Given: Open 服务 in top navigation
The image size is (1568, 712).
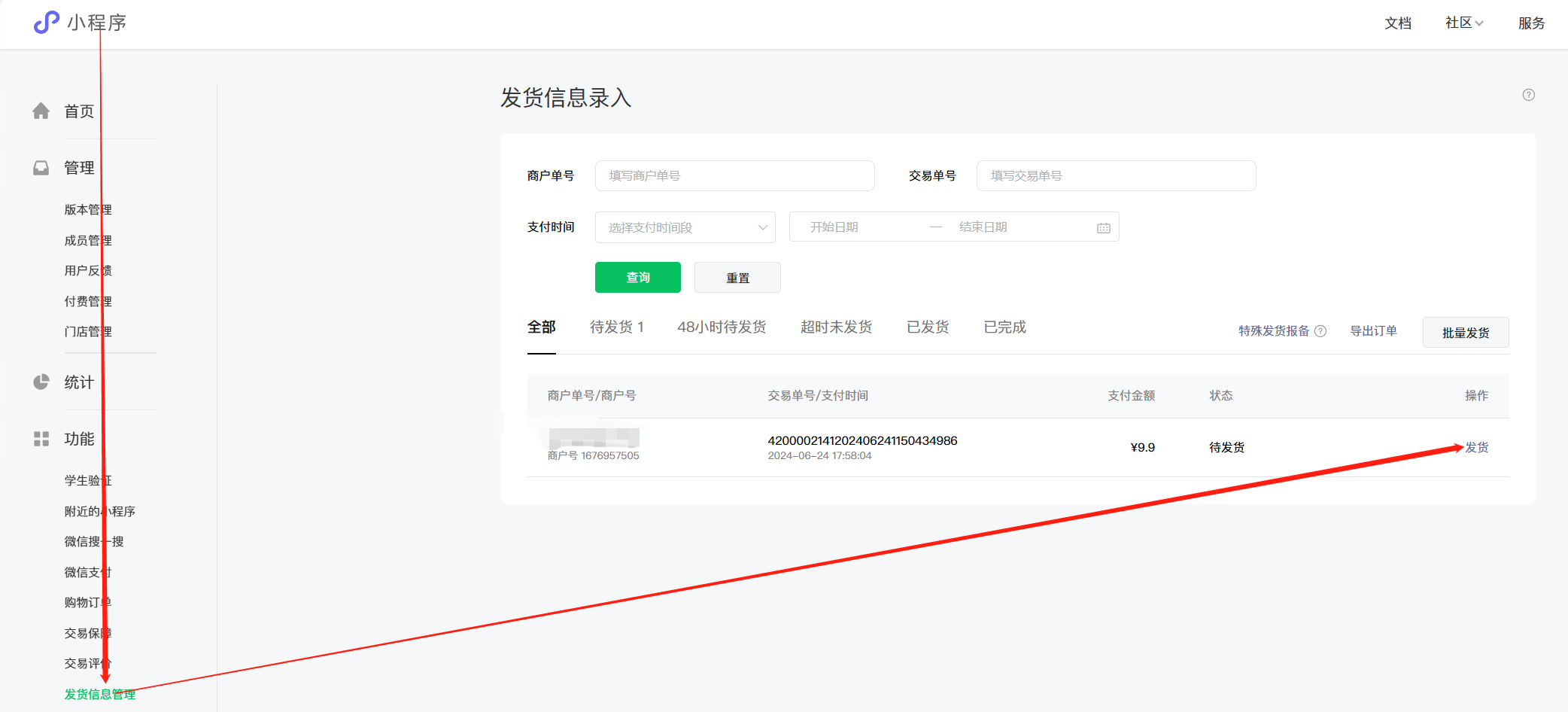Looking at the screenshot, I should (x=1531, y=23).
